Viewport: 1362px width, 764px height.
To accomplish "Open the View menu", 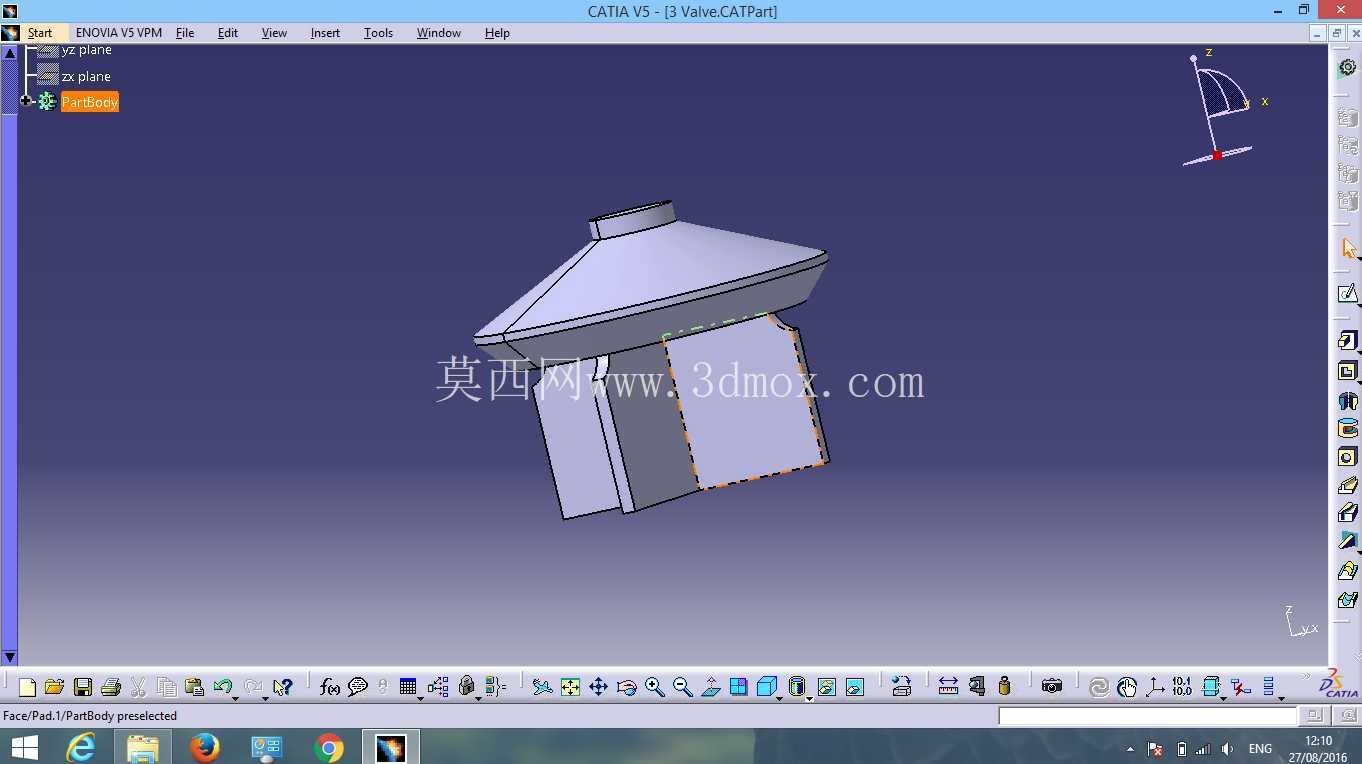I will (x=274, y=33).
